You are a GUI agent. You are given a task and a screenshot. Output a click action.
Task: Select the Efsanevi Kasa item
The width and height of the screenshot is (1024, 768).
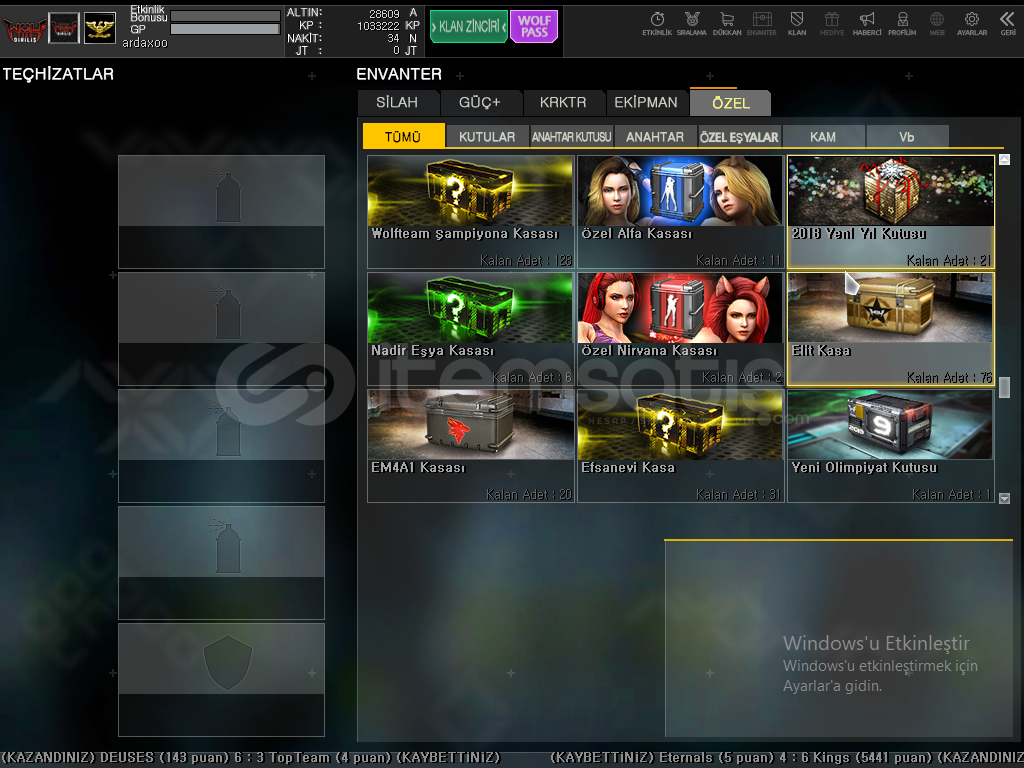[680, 446]
